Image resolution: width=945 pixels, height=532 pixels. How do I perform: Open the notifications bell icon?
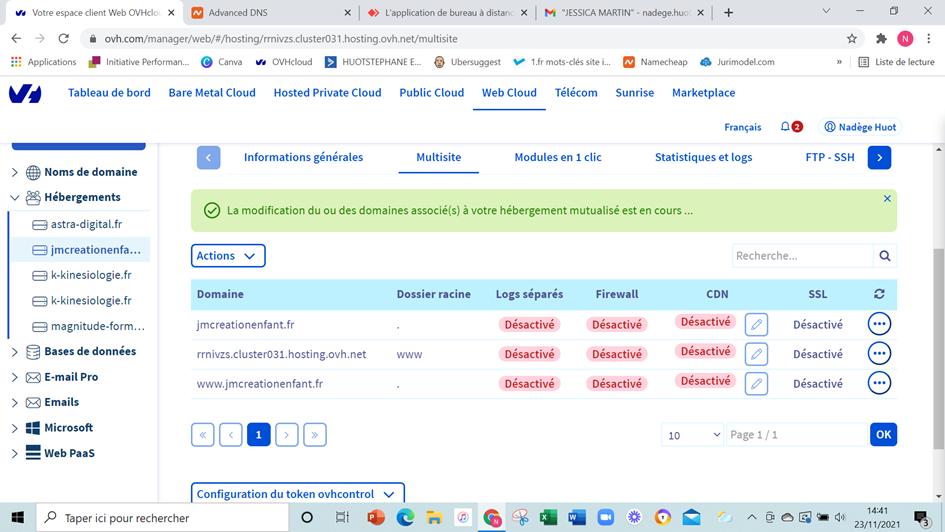[x=785, y=127]
